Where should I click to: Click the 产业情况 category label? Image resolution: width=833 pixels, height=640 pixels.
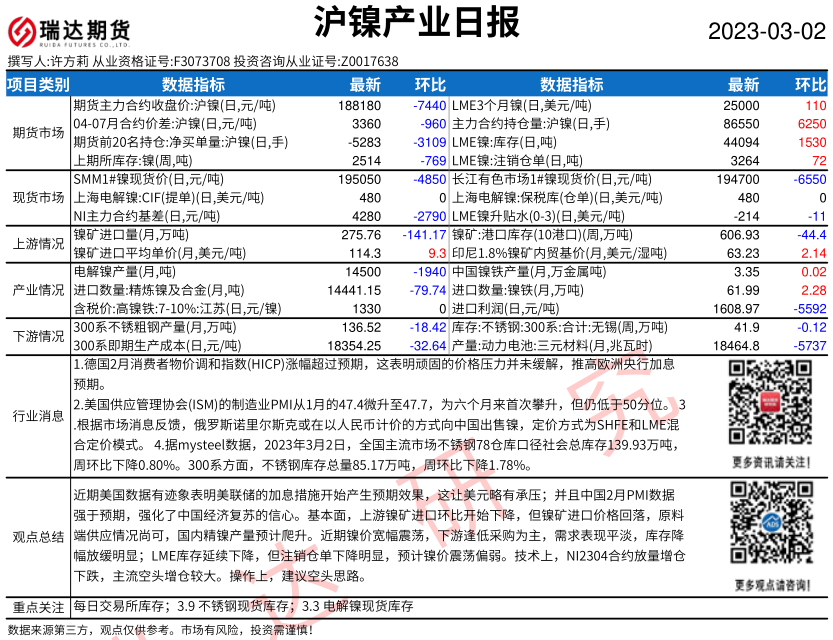[x=38, y=289]
